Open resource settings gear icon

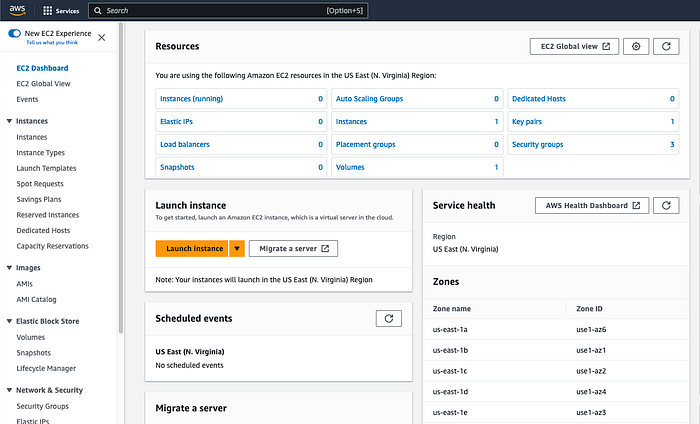click(x=636, y=46)
